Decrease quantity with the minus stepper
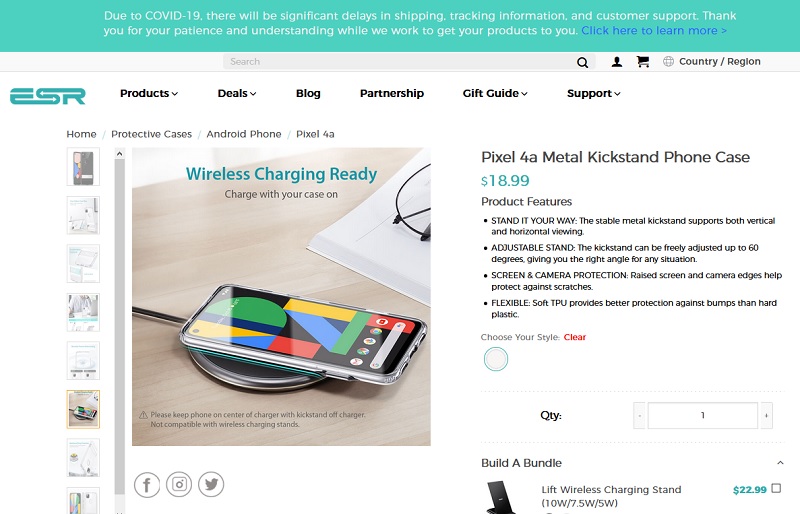Viewport: 800px width, 514px height. pyautogui.click(x=640, y=415)
